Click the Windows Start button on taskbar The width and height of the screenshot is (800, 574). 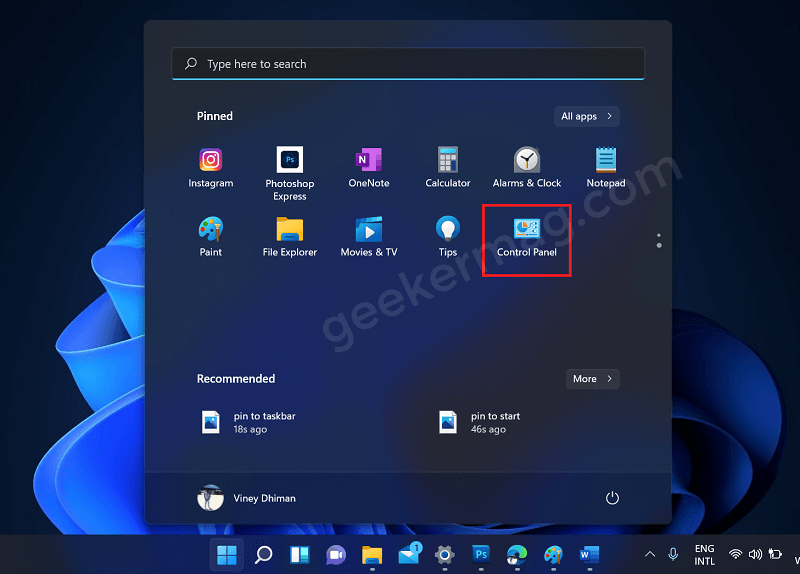227,555
